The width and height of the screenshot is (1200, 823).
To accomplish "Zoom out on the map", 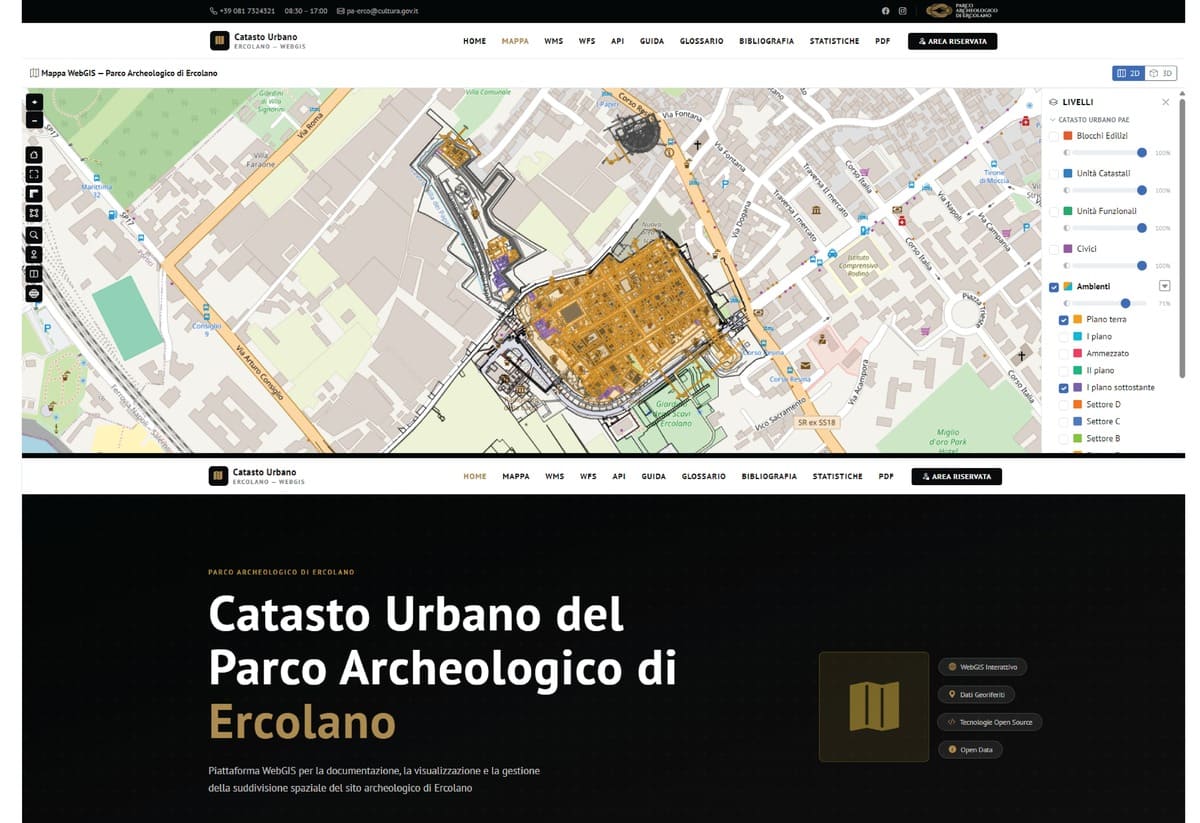I will pyautogui.click(x=34, y=120).
